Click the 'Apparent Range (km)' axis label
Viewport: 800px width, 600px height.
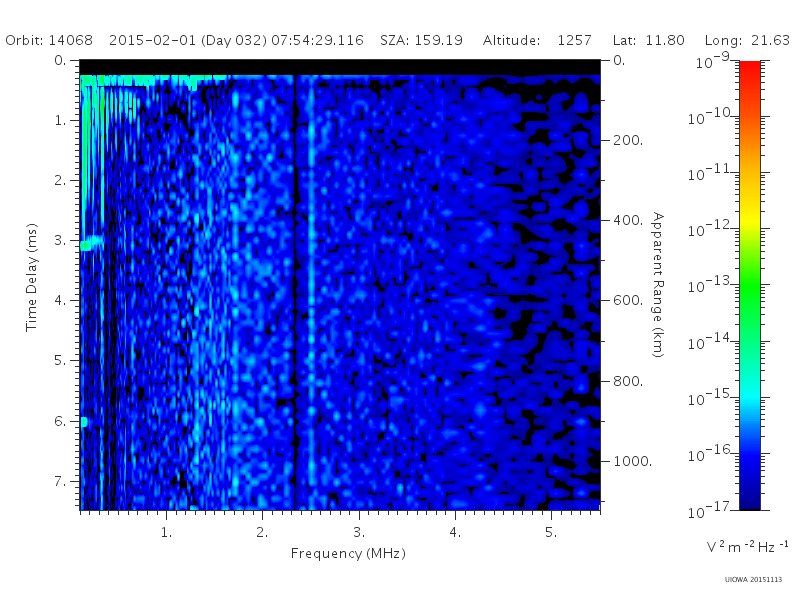coord(658,285)
